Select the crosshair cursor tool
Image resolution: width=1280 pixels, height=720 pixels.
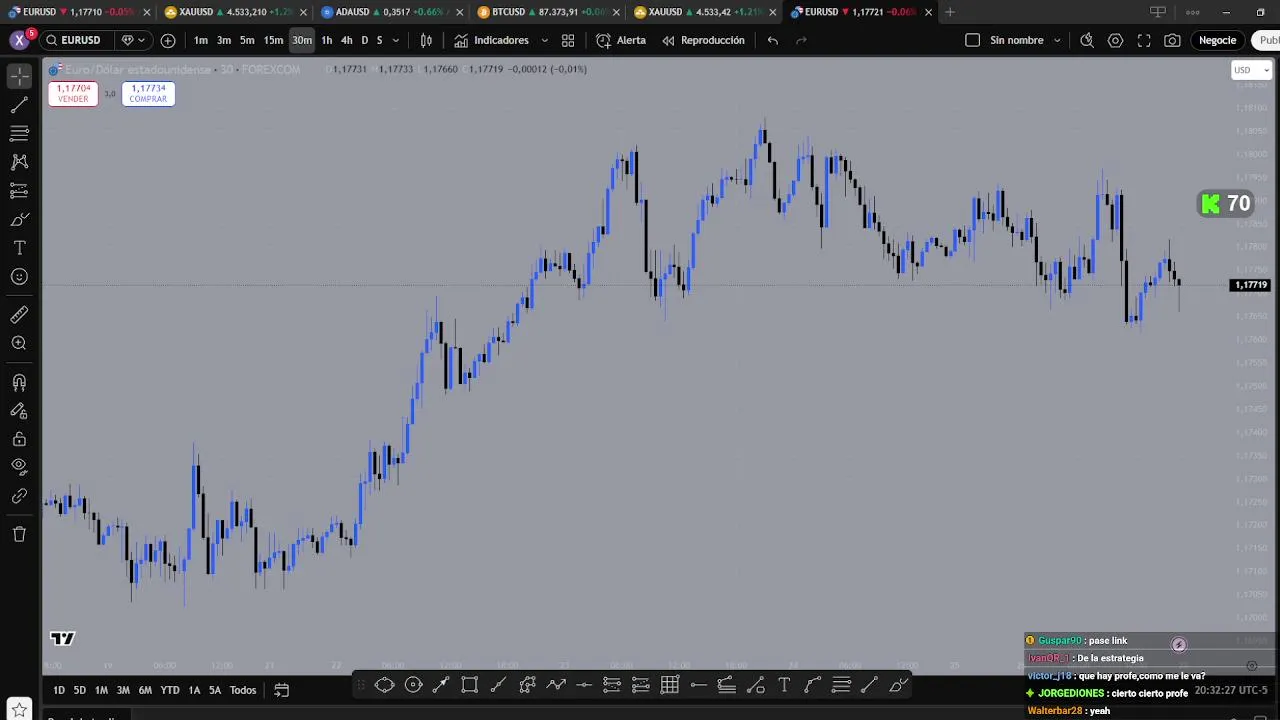point(19,76)
